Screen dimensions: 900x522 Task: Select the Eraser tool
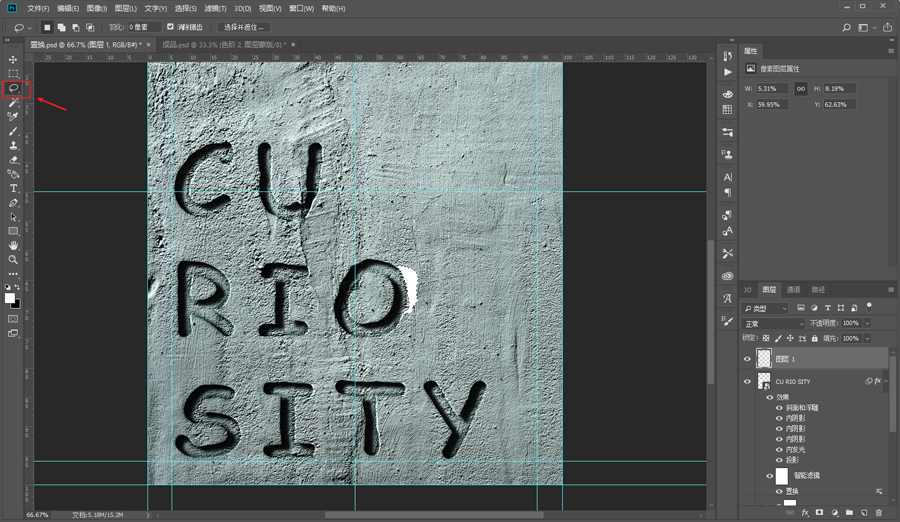[14, 160]
